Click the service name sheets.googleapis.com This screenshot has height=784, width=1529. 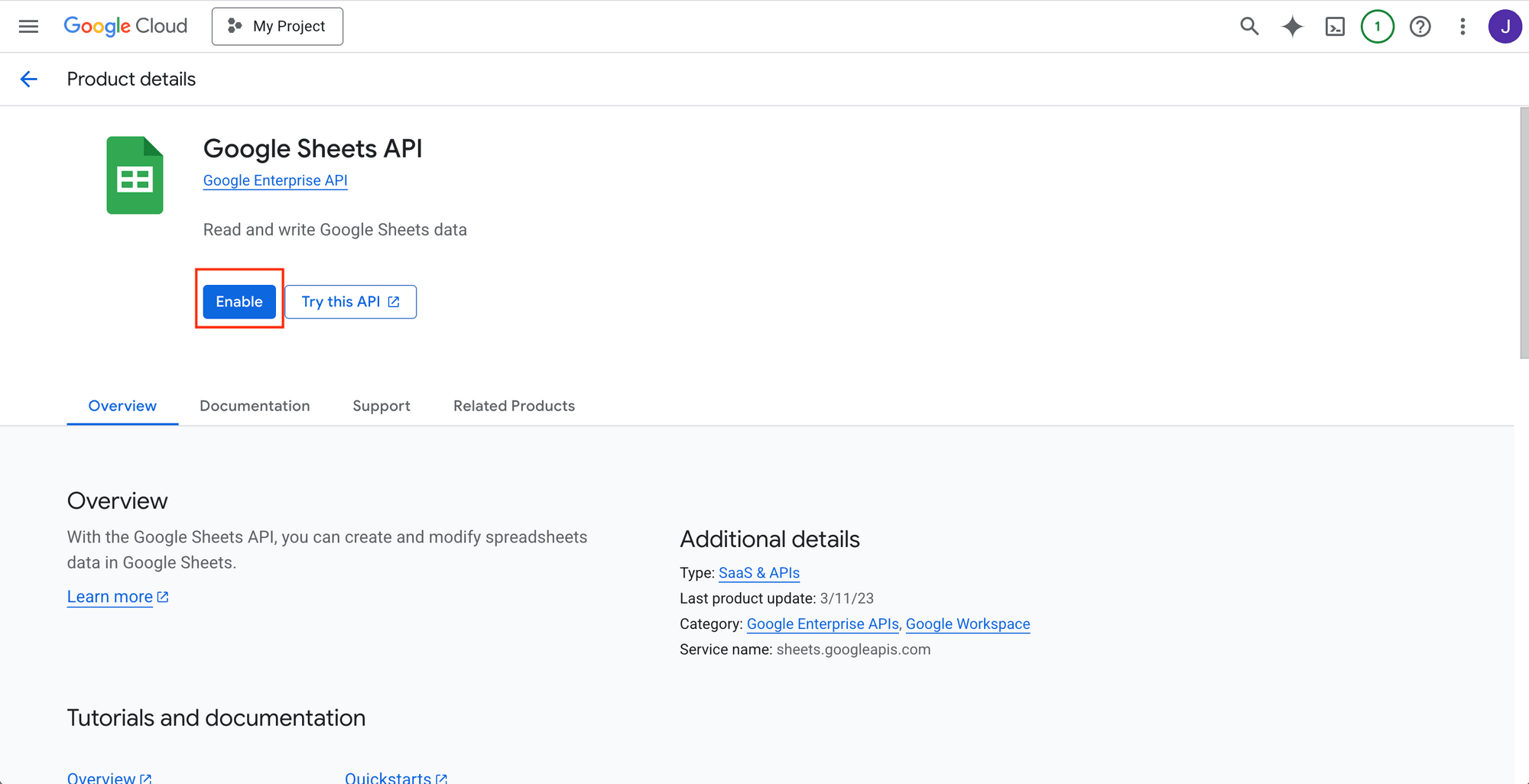coord(853,650)
